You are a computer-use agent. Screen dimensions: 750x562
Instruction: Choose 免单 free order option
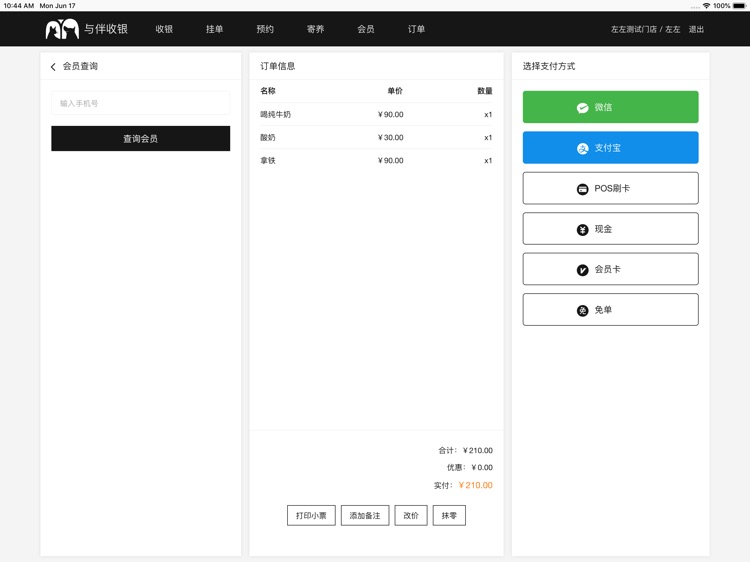(610, 309)
